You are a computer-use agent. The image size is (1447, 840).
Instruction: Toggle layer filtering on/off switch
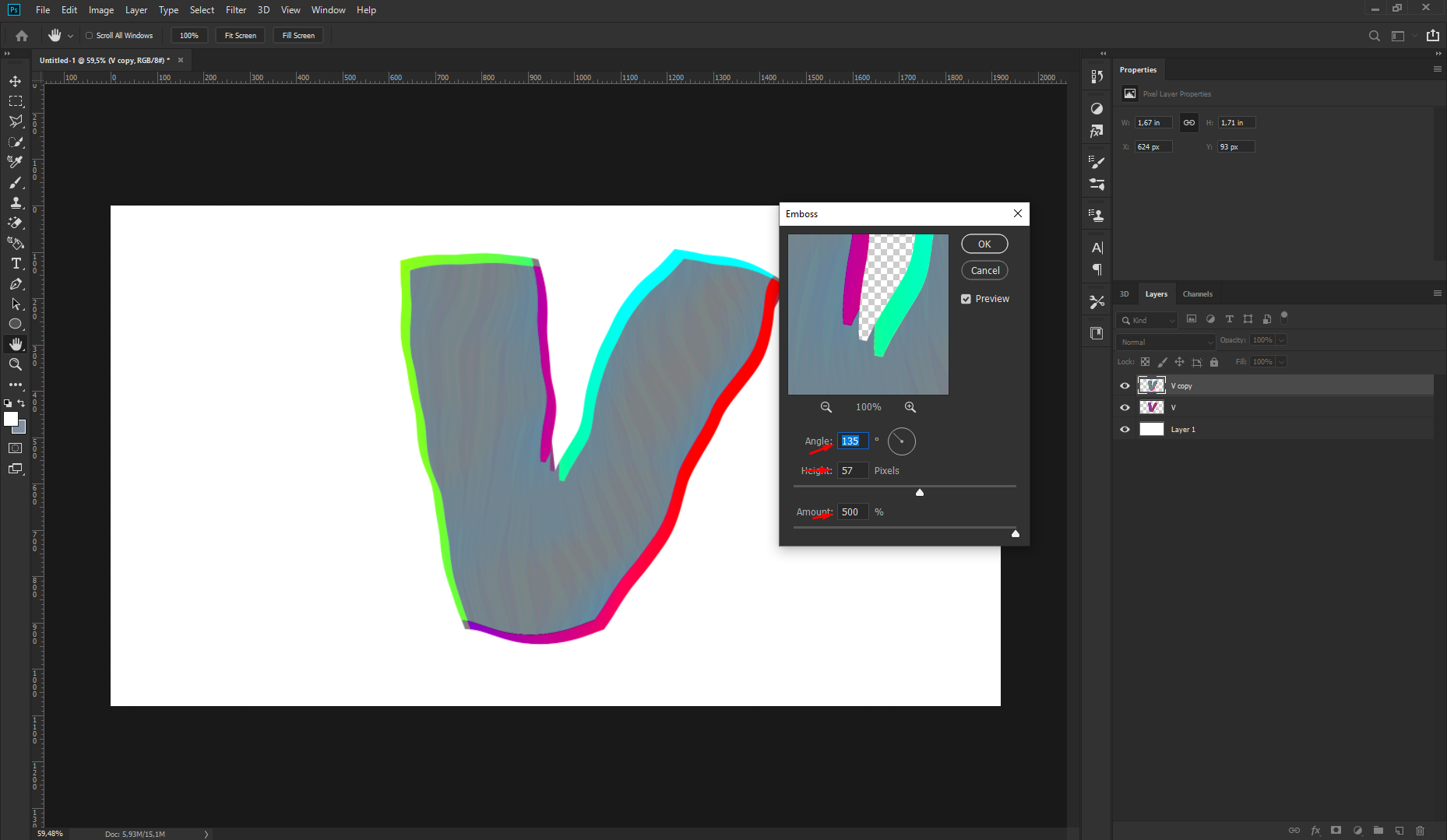(1284, 318)
